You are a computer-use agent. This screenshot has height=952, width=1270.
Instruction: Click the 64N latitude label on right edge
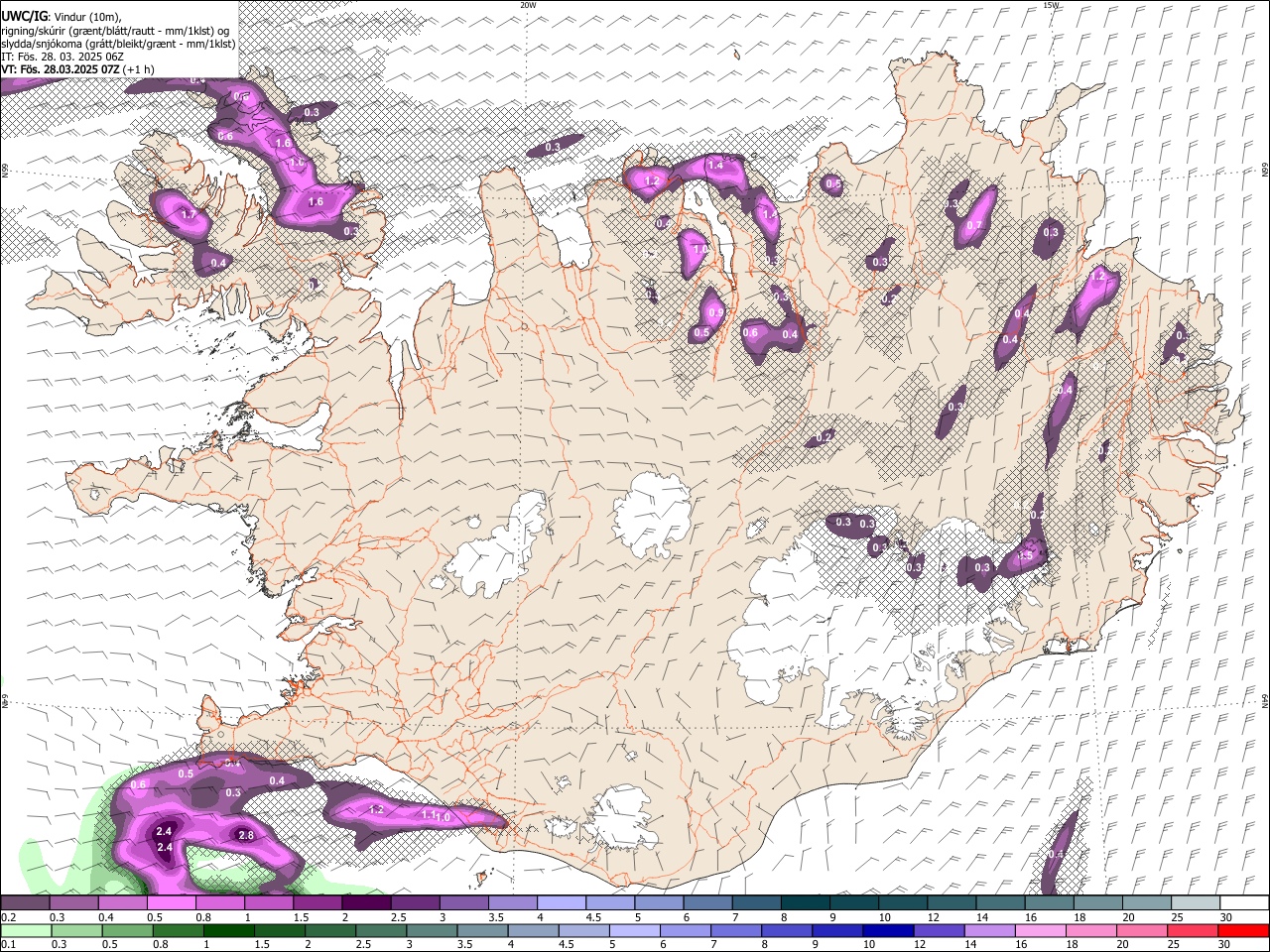click(1265, 699)
